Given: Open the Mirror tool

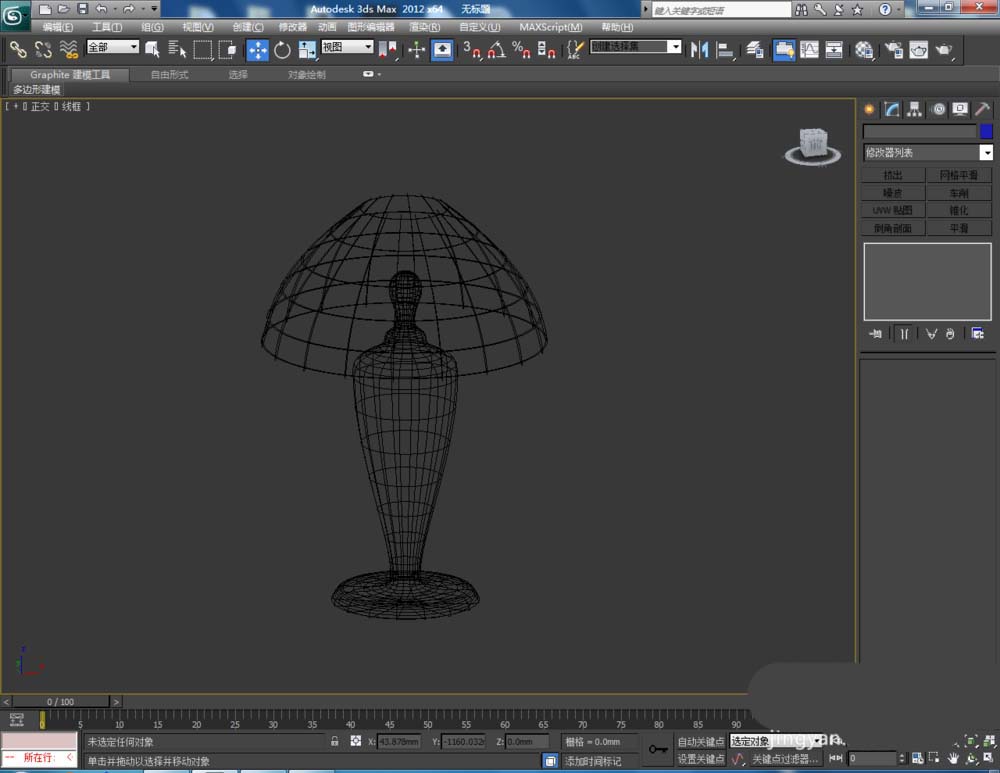Looking at the screenshot, I should [700, 49].
